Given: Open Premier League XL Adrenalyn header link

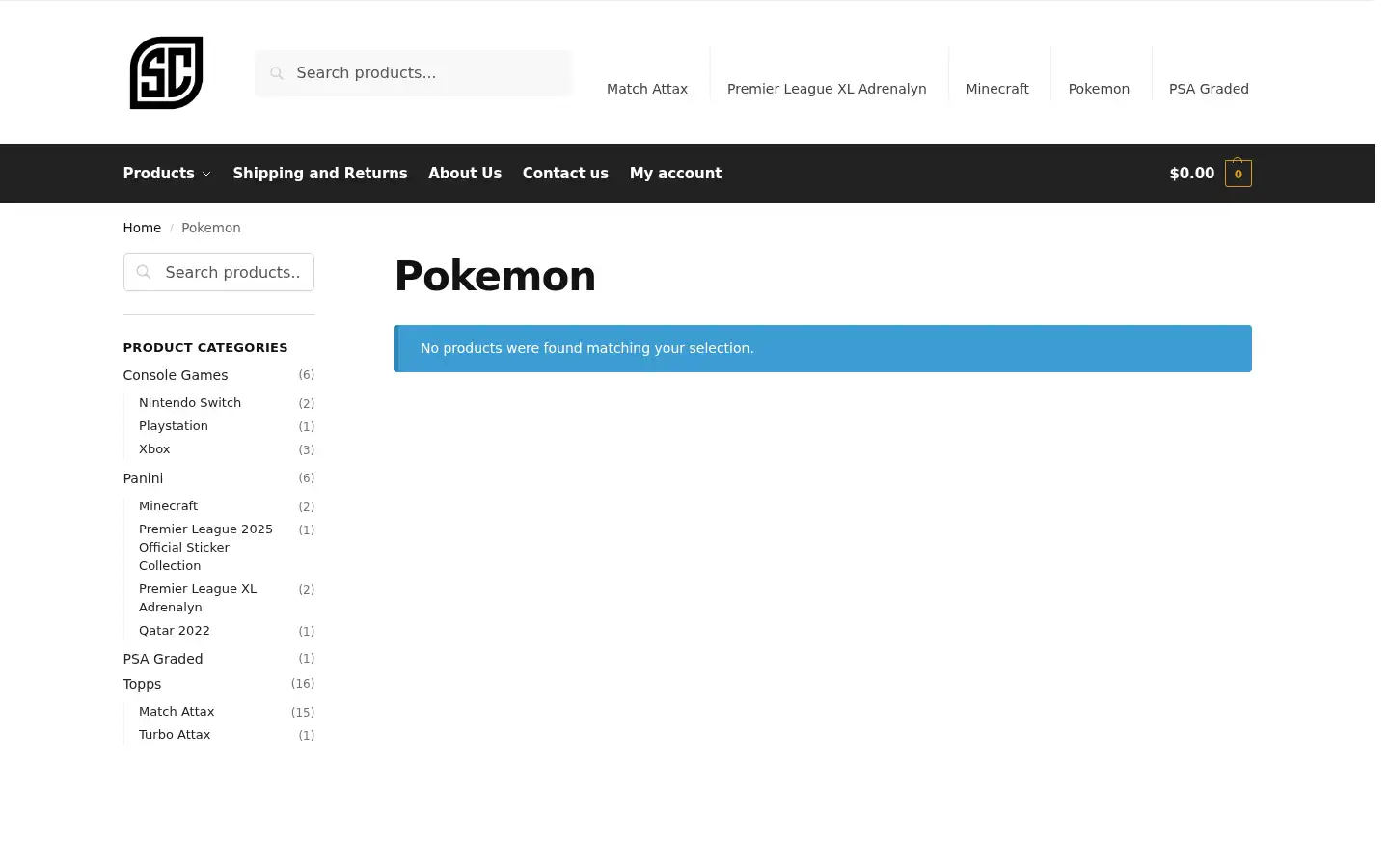Looking at the screenshot, I should point(827,89).
